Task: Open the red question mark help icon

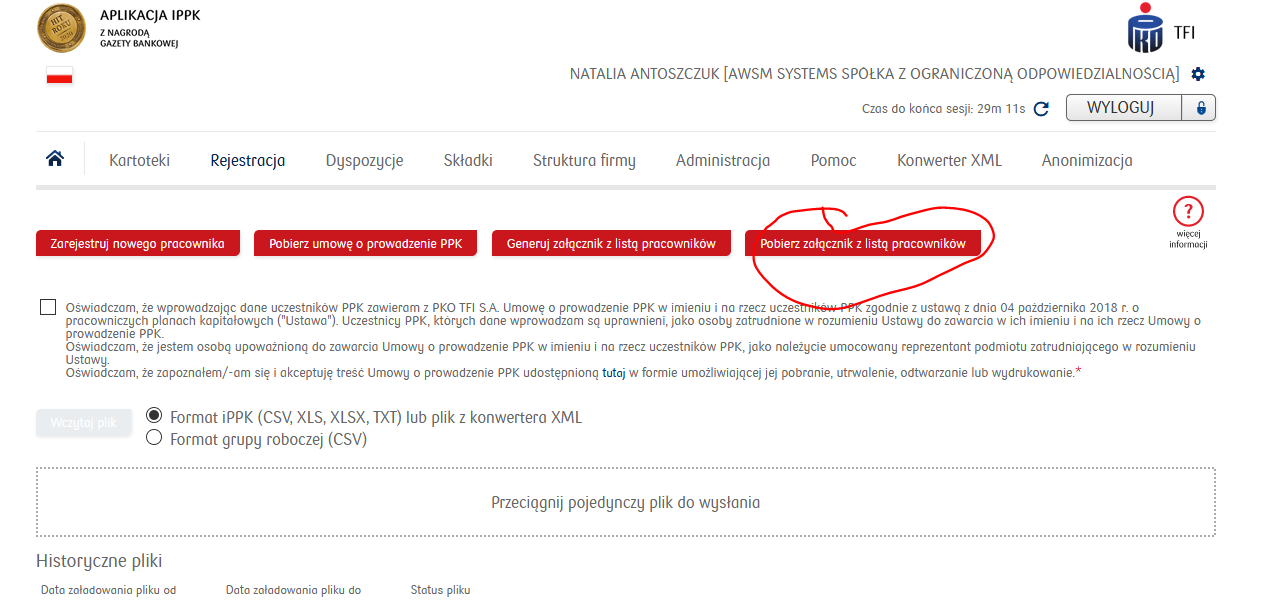Action: click(1188, 211)
